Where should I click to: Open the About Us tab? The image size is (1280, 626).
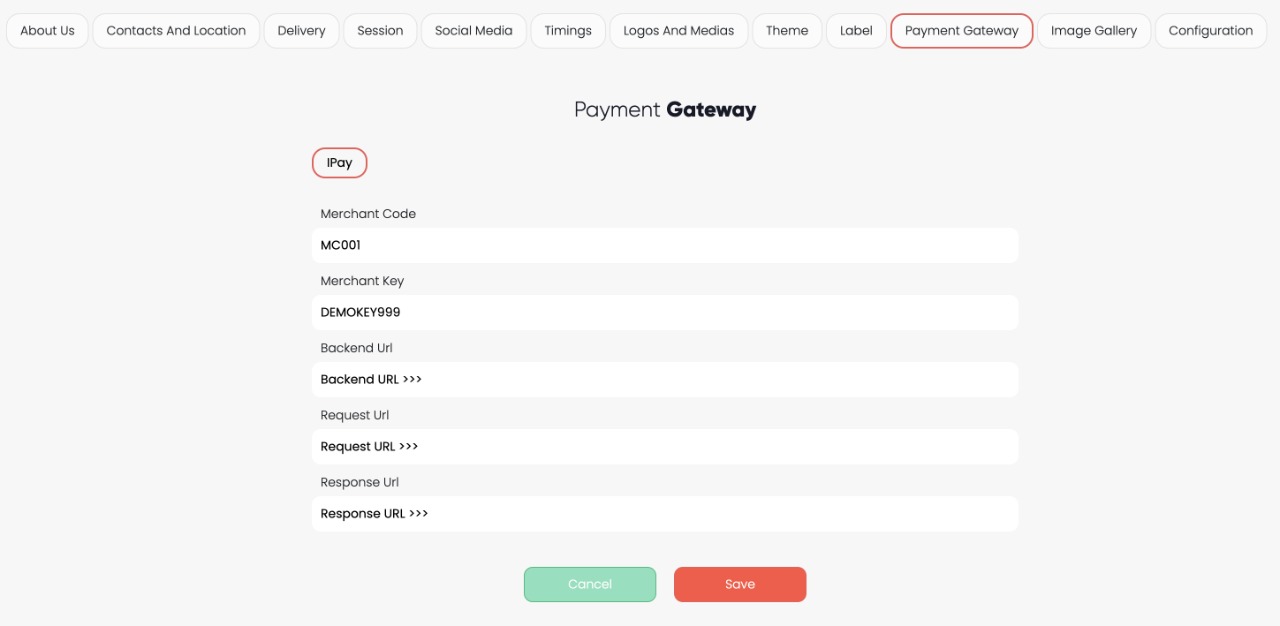[47, 31]
